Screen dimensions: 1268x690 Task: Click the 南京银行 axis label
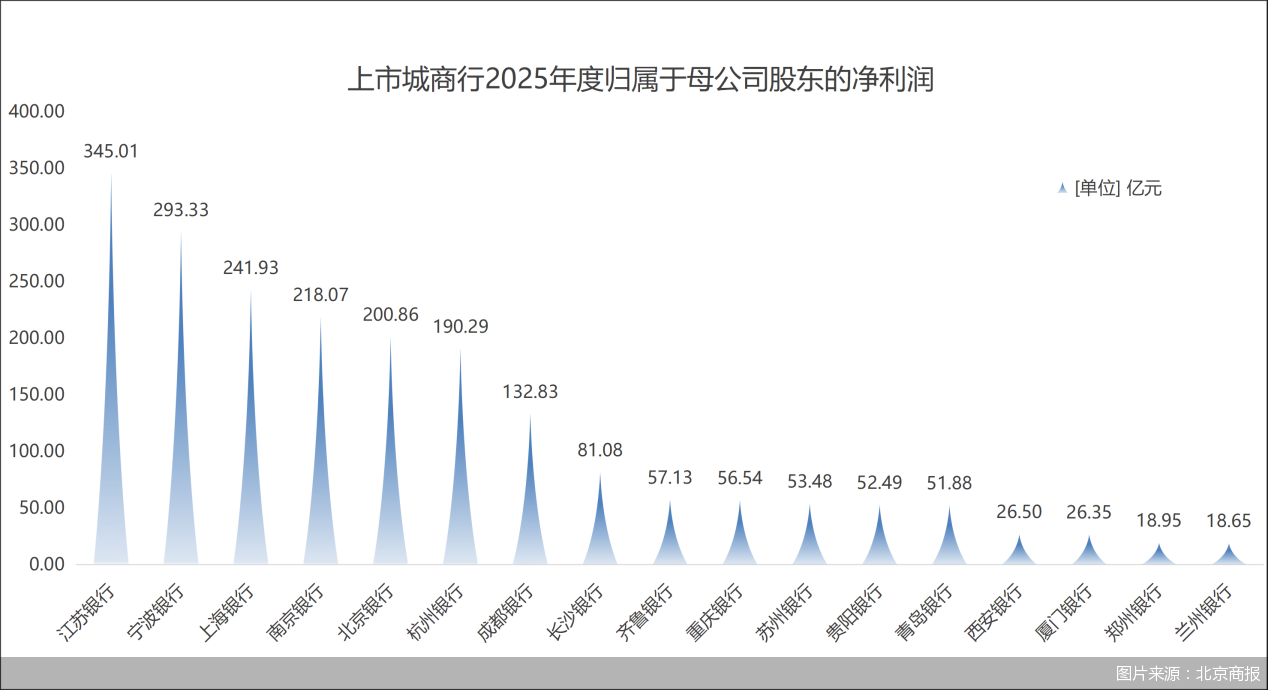296,612
